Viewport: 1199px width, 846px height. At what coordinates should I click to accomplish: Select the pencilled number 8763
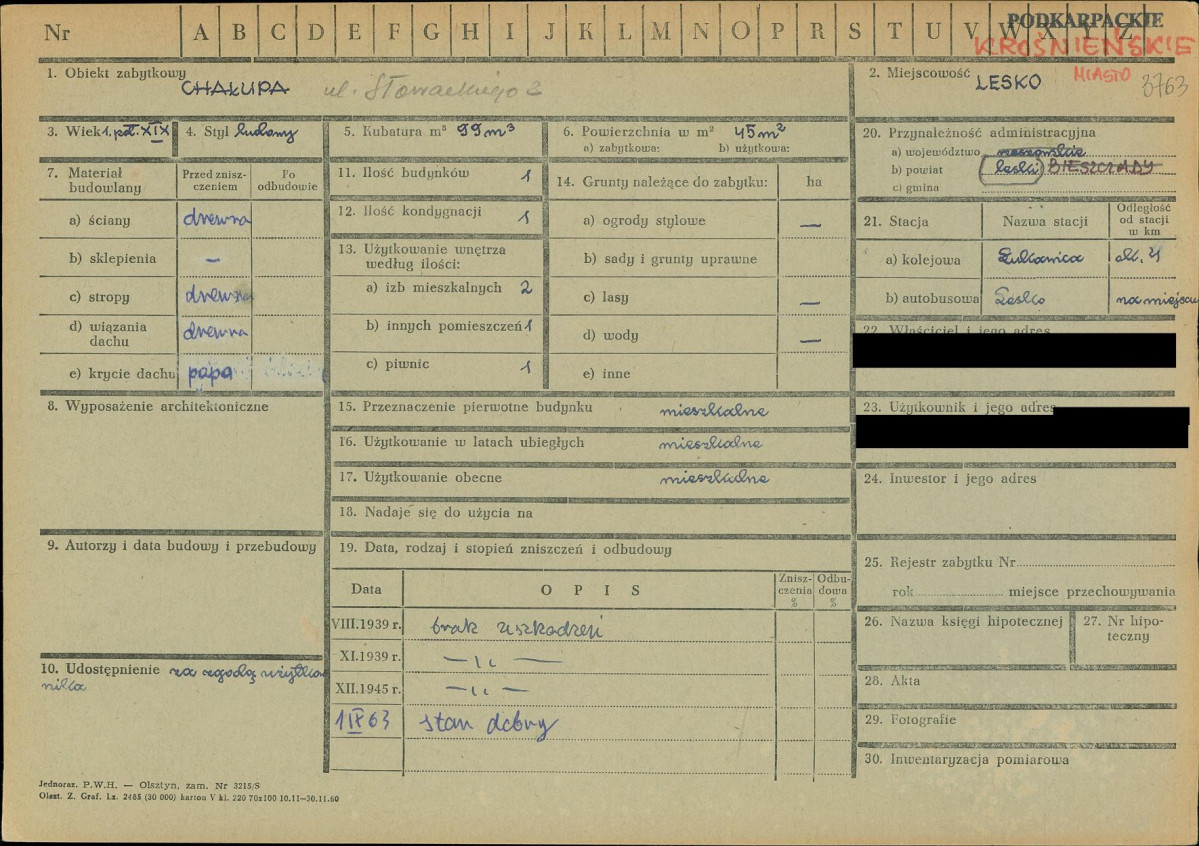coord(1164,85)
